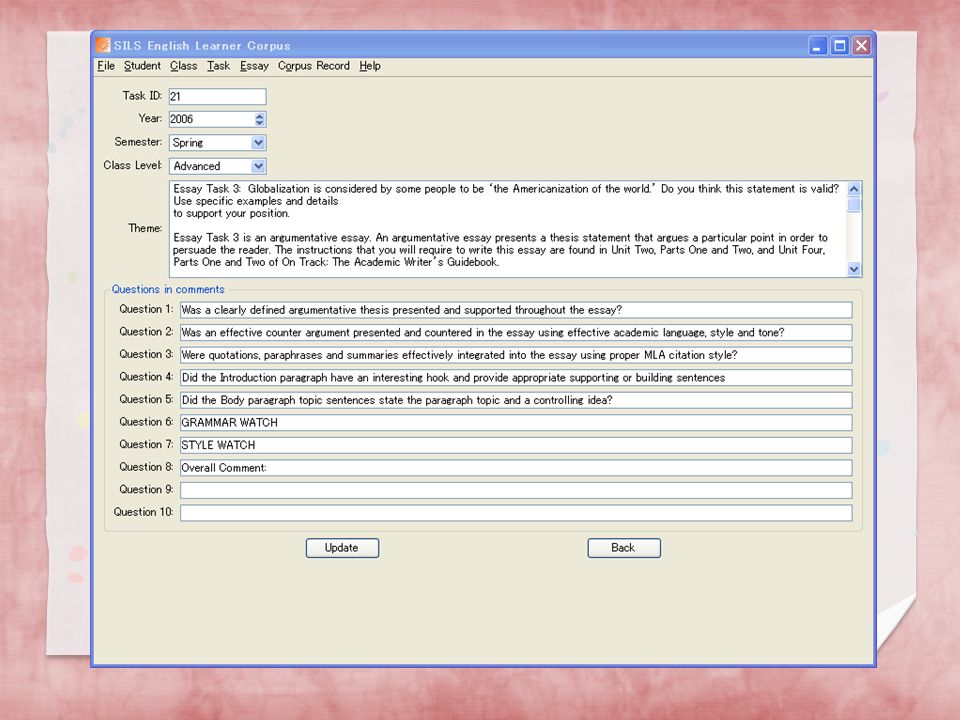The width and height of the screenshot is (960, 720).
Task: Click the Question 6 GRAMMAR WATCH field
Action: point(516,422)
